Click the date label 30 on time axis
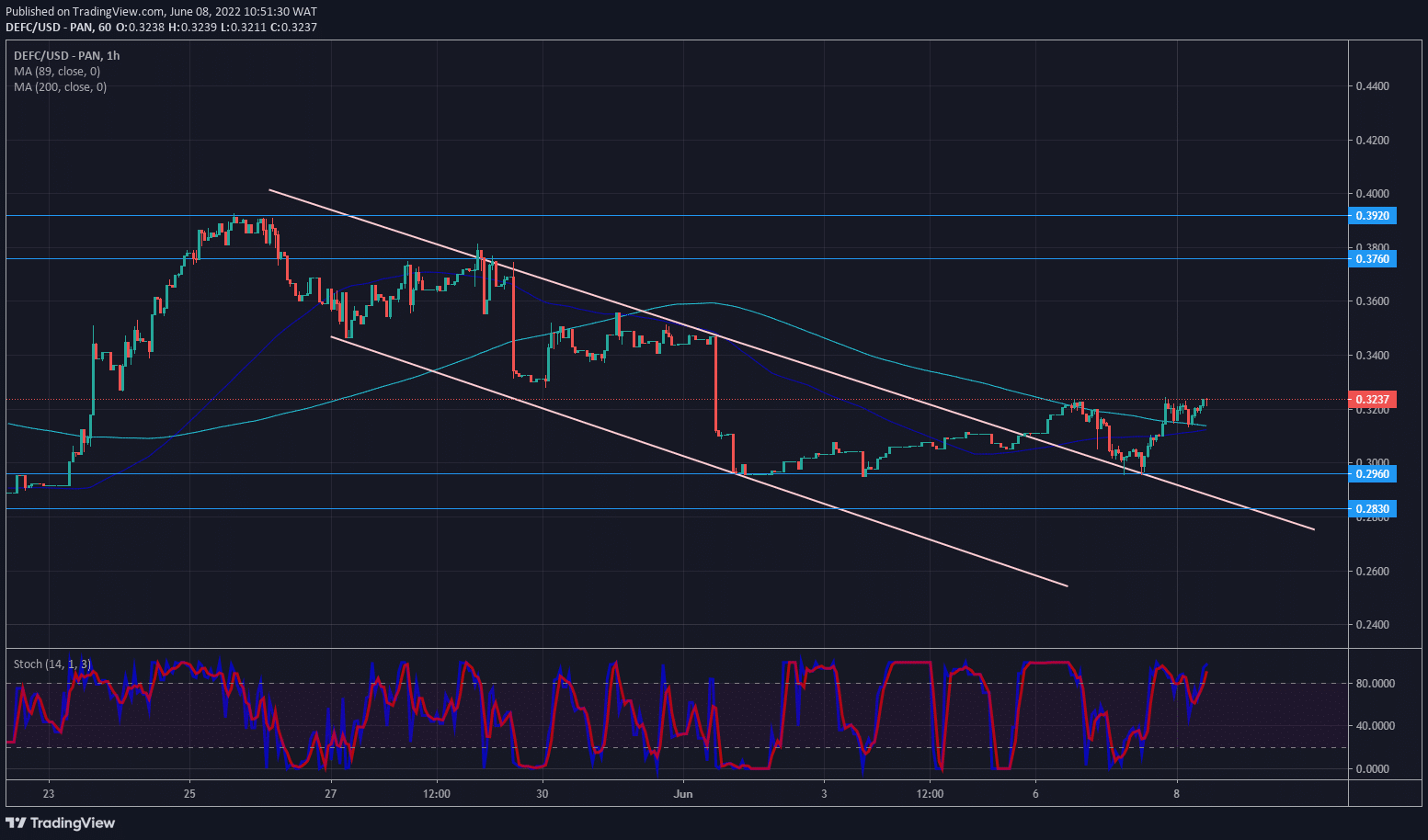 click(x=543, y=794)
